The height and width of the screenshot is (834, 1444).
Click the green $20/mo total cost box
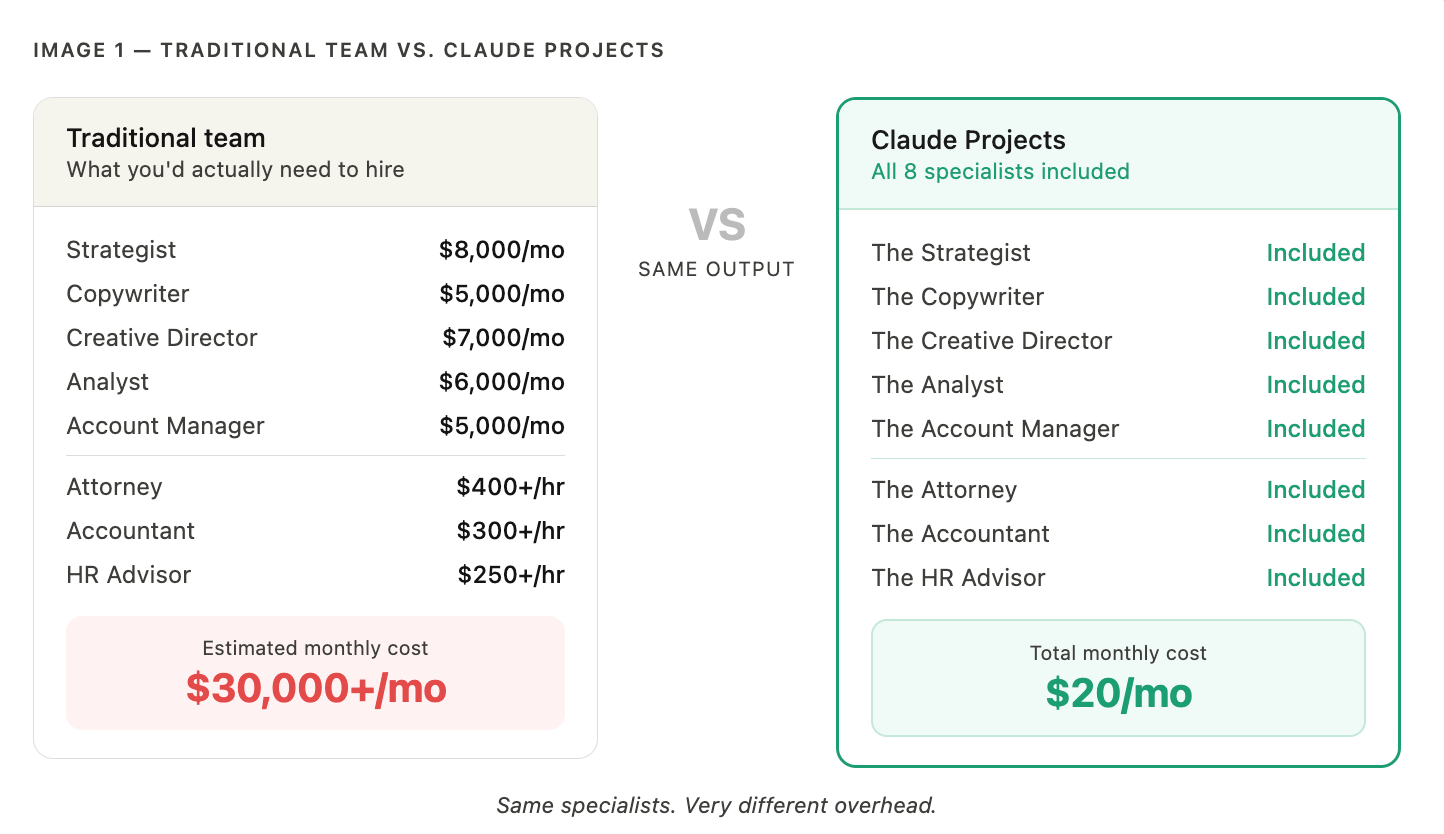click(x=1118, y=678)
